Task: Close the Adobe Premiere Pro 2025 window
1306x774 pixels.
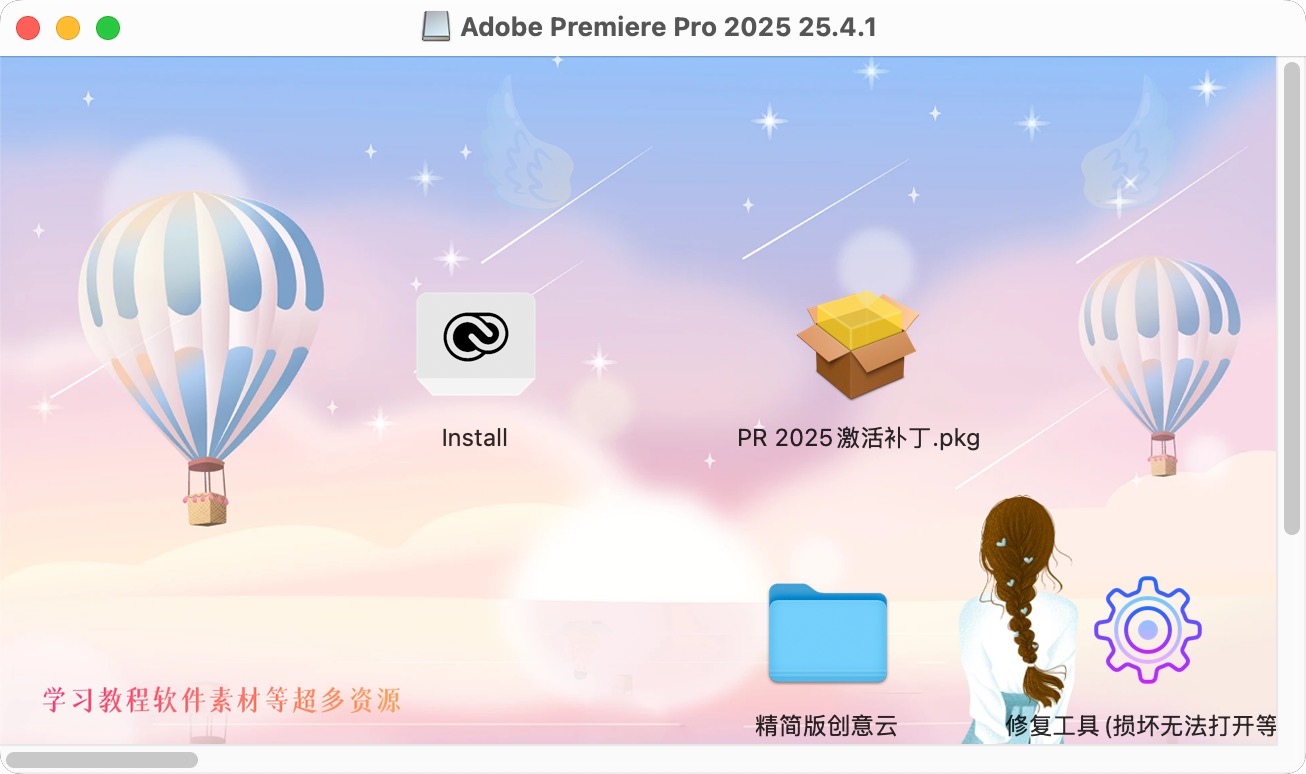Action: point(28,28)
